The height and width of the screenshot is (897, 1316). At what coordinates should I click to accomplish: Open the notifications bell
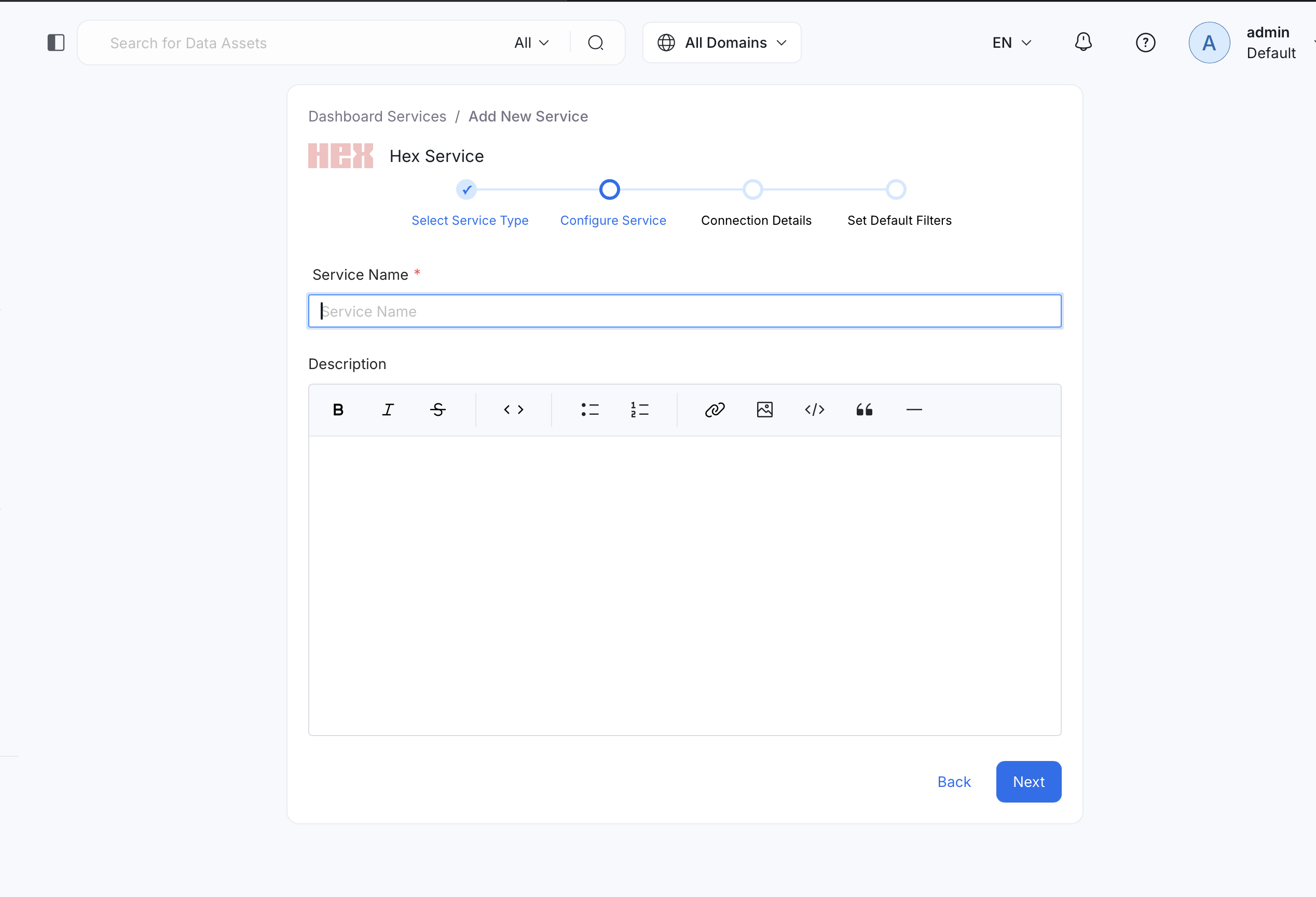tap(1082, 43)
